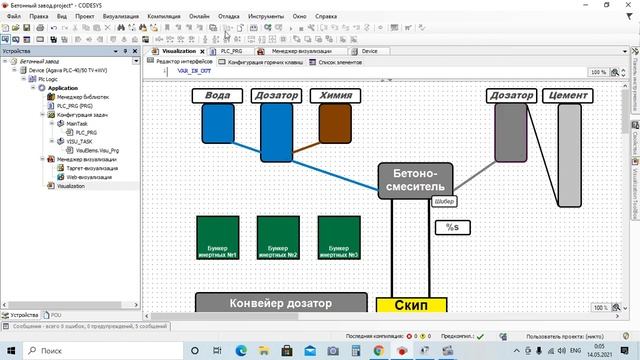Image resolution: width=640 pixels, height=360 pixels.
Task: Open Microsoft Edge from the taskbar
Action: [241, 351]
